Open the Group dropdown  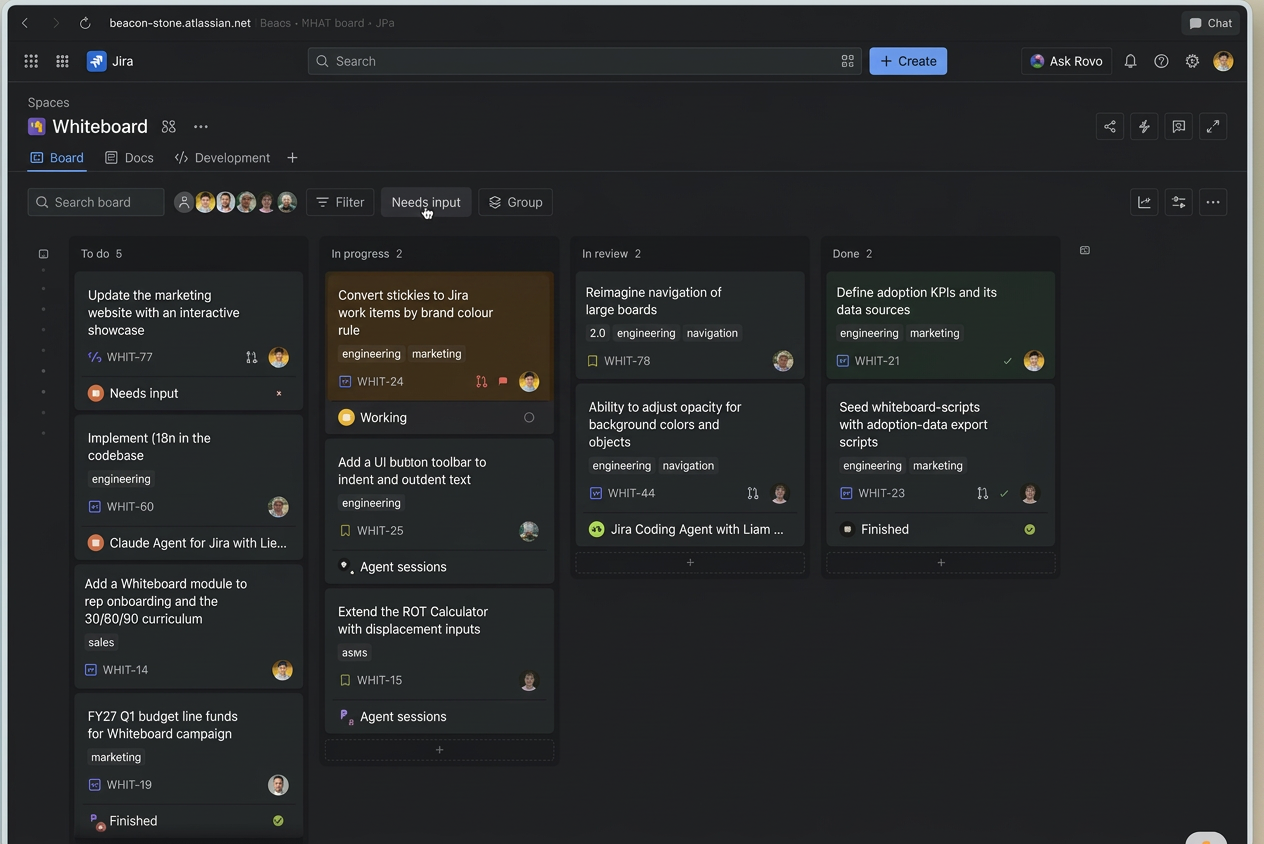tap(516, 202)
